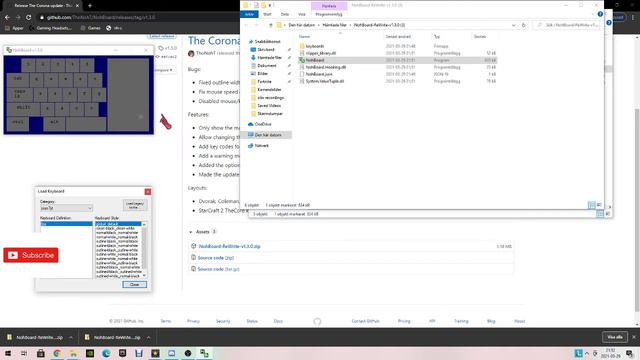The width and height of the screenshot is (640, 360).
Task: Sort files by Senast ändrad column
Action: [398, 37]
